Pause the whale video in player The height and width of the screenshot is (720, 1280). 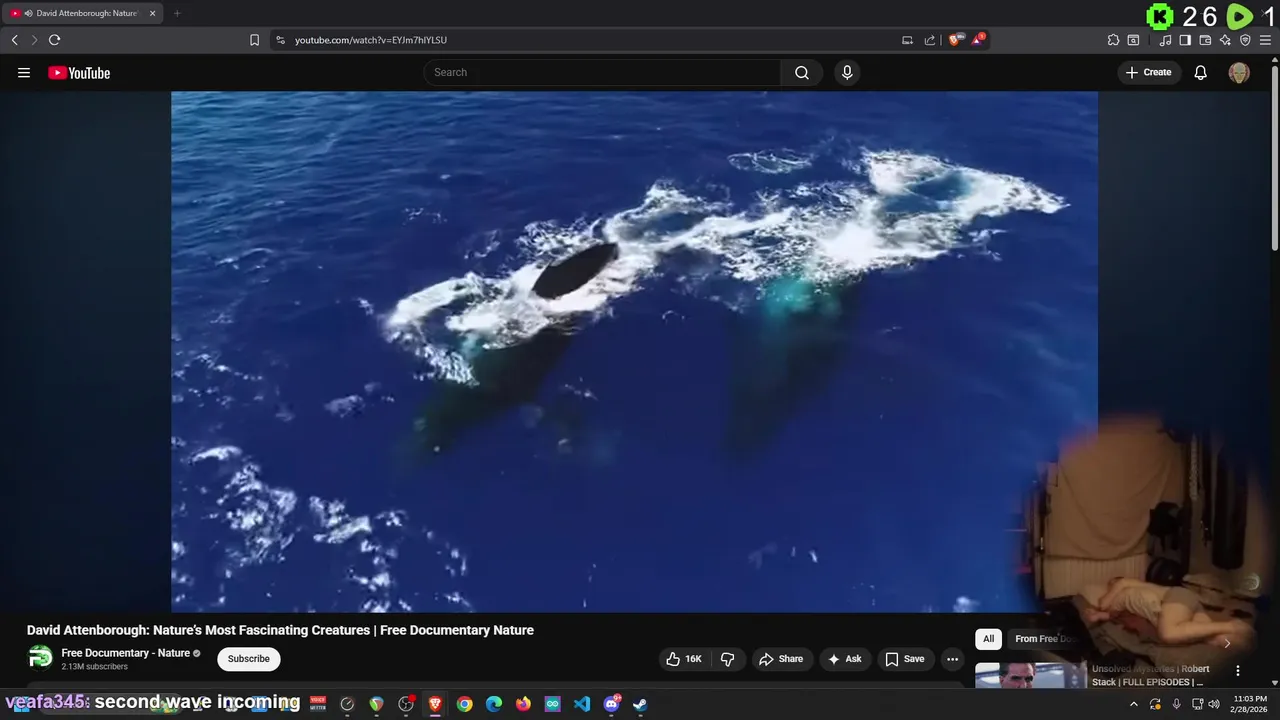634,351
